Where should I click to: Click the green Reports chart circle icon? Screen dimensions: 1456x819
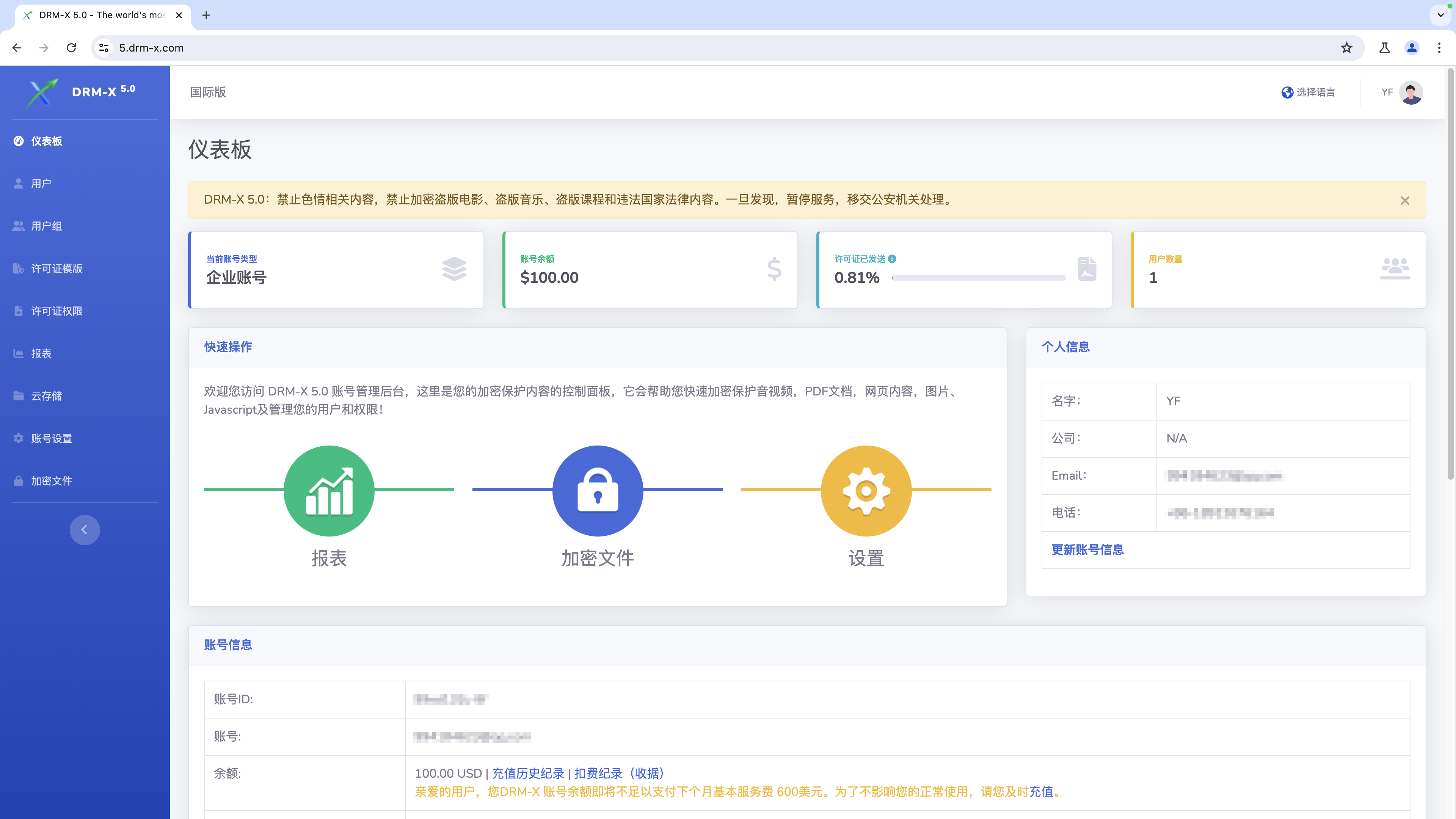click(329, 490)
